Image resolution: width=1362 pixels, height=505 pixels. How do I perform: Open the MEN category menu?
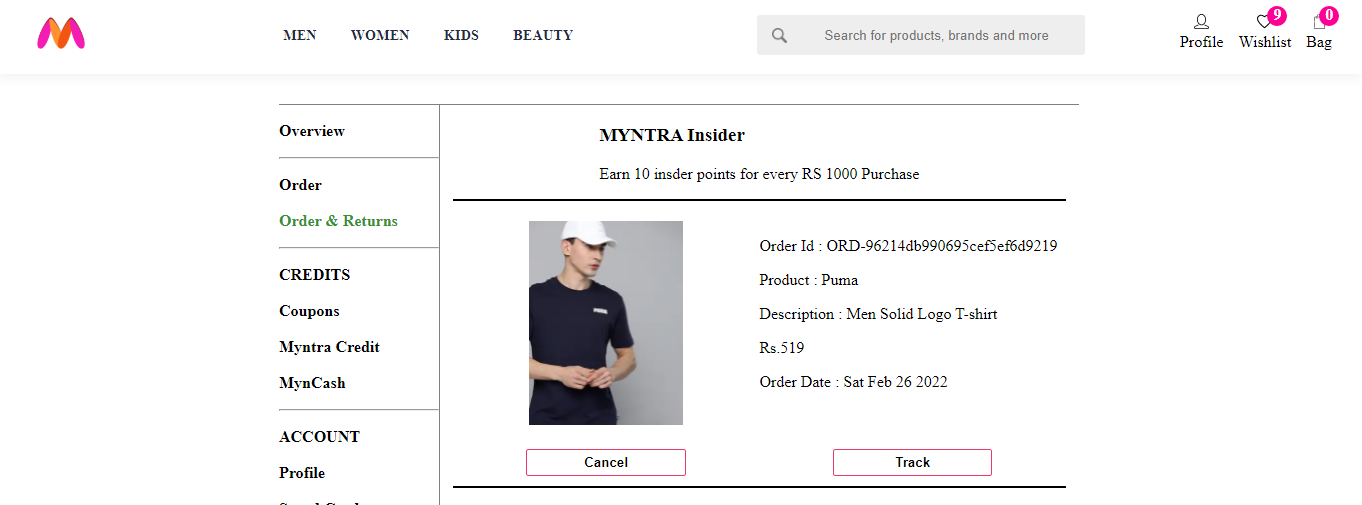coord(300,35)
